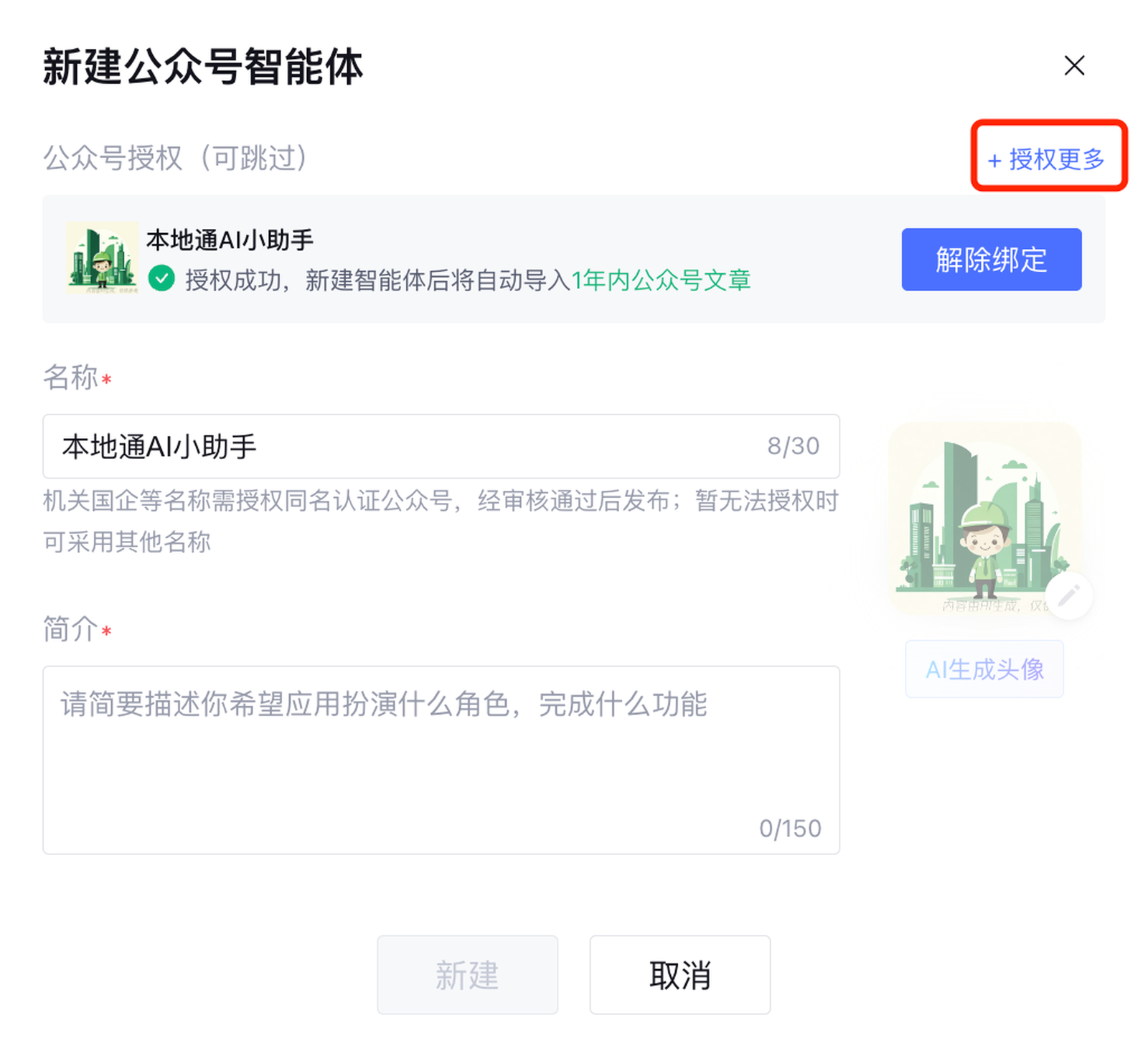Click the pencil icon to edit avatar
The image size is (1148, 1056).
[x=1068, y=595]
